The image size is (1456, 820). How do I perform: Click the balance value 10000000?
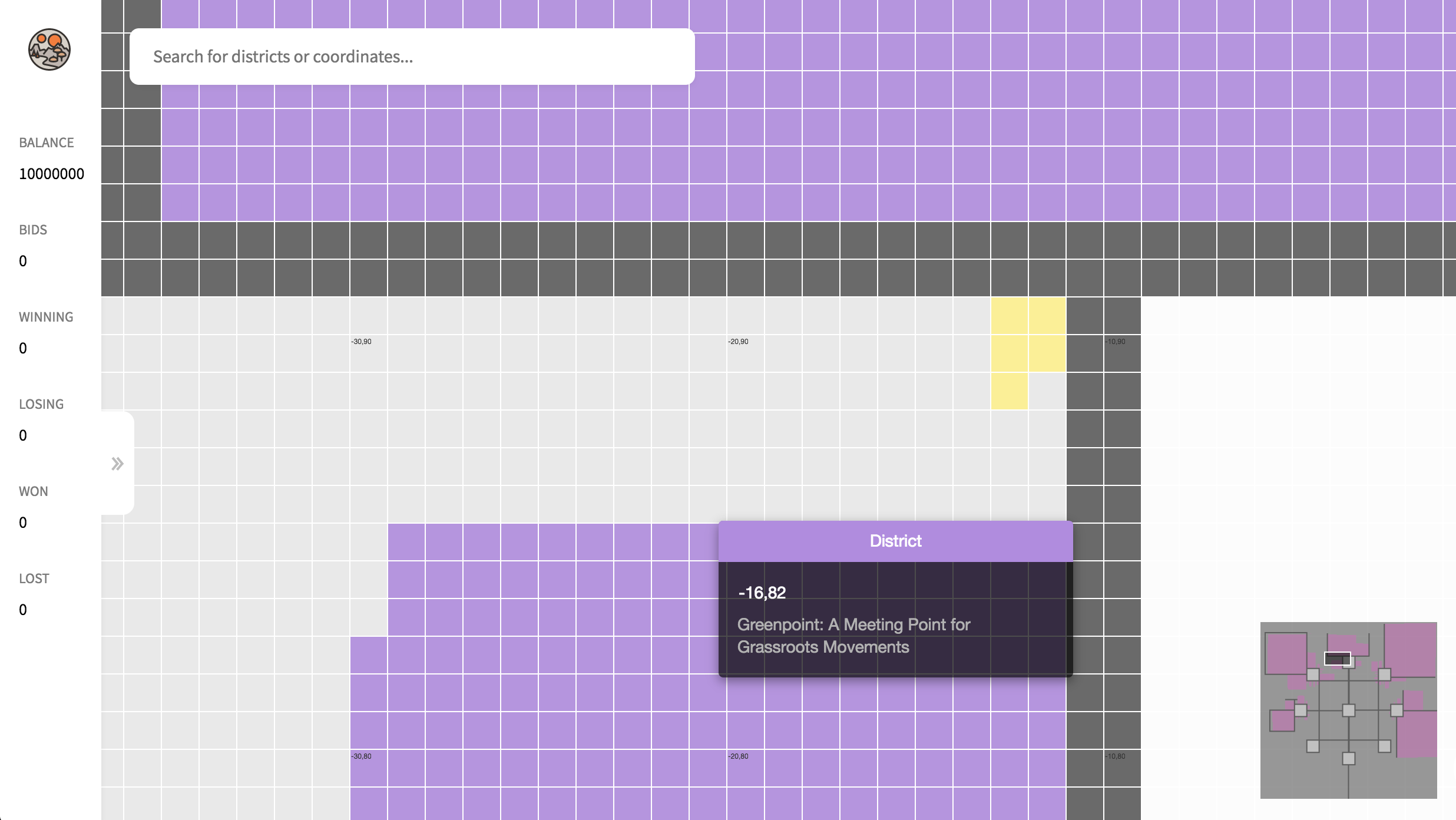(x=52, y=174)
